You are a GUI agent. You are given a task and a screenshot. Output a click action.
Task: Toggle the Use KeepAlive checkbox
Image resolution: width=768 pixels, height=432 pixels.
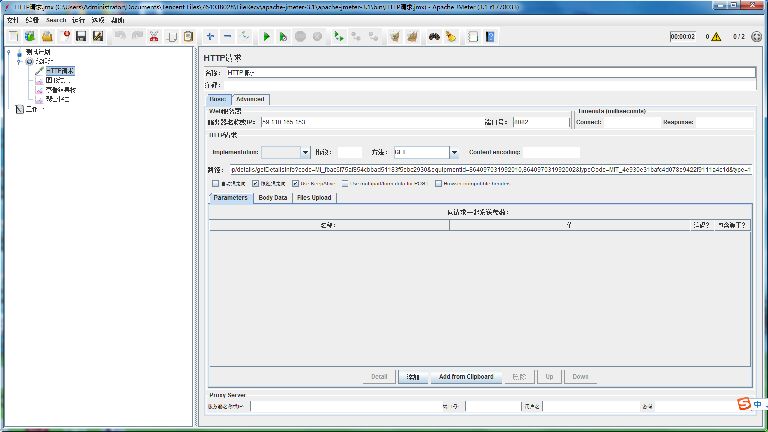click(x=297, y=183)
